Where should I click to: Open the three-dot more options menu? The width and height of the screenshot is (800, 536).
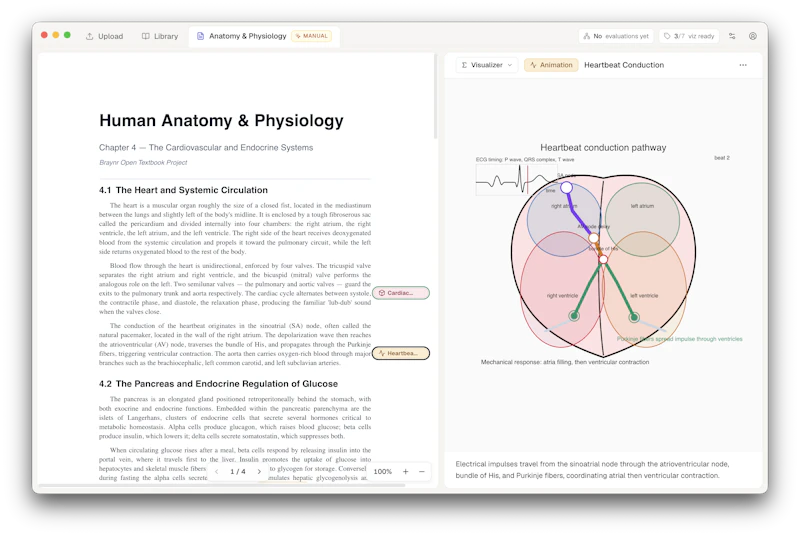click(x=743, y=65)
